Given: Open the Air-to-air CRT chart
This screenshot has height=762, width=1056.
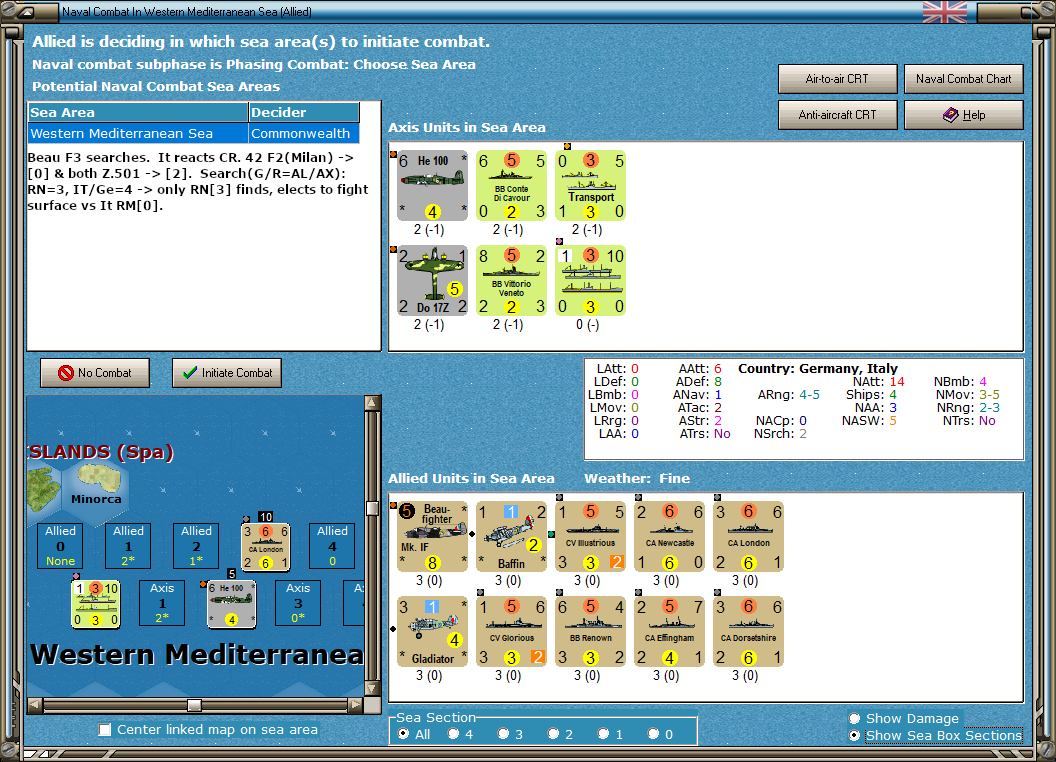Looking at the screenshot, I should point(838,79).
